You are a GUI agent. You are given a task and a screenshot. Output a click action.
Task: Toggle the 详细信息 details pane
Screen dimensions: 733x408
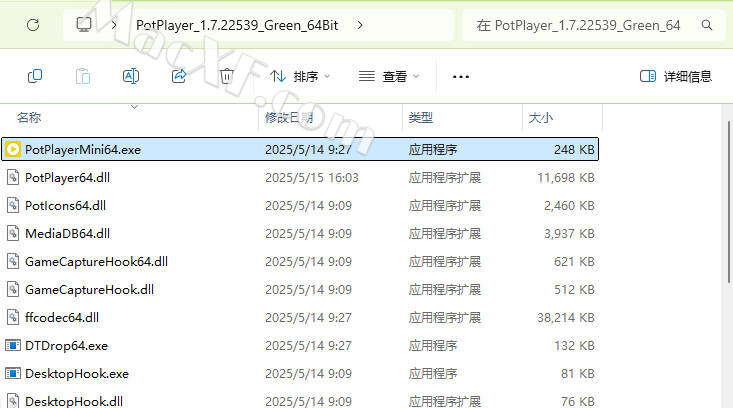676,76
